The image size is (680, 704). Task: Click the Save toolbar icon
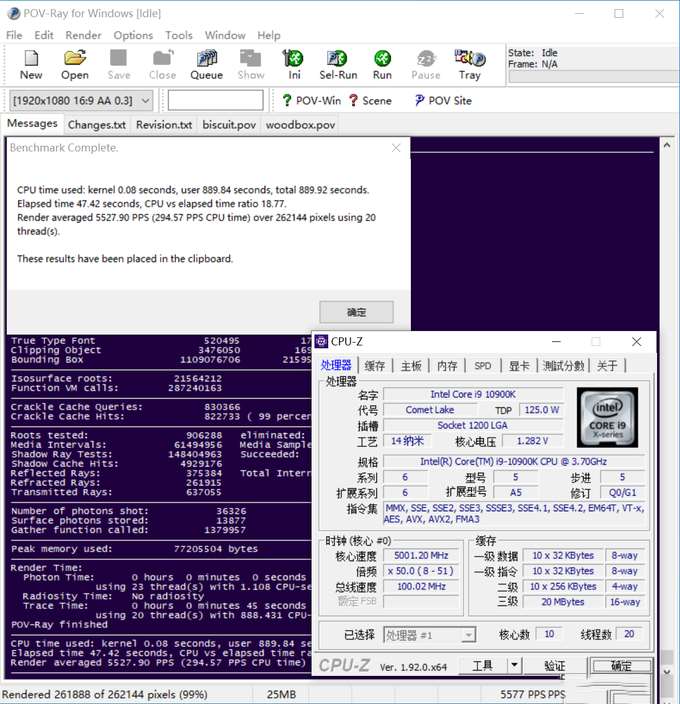click(x=118, y=65)
